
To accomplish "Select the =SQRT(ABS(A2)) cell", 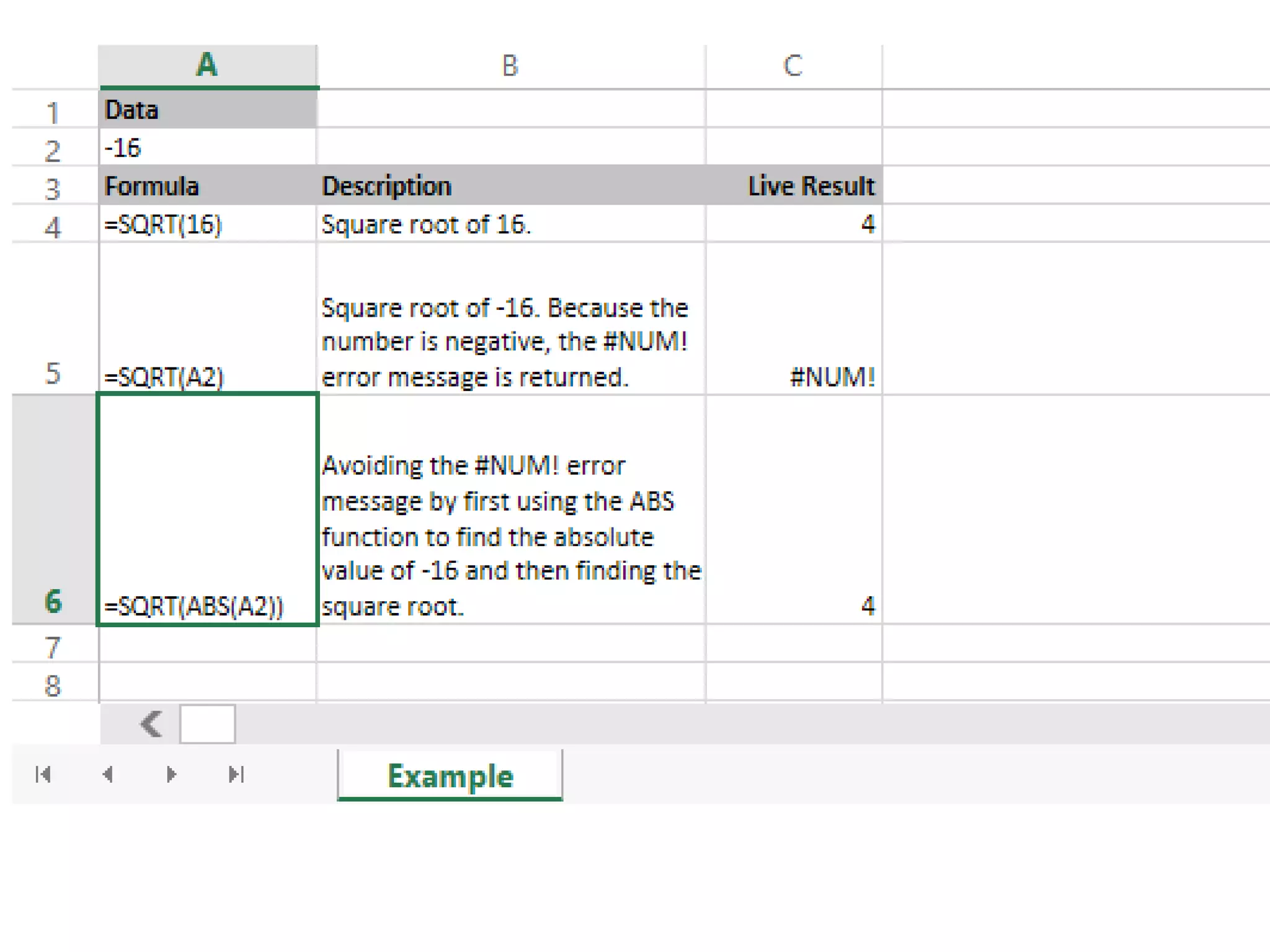I will (208, 509).
